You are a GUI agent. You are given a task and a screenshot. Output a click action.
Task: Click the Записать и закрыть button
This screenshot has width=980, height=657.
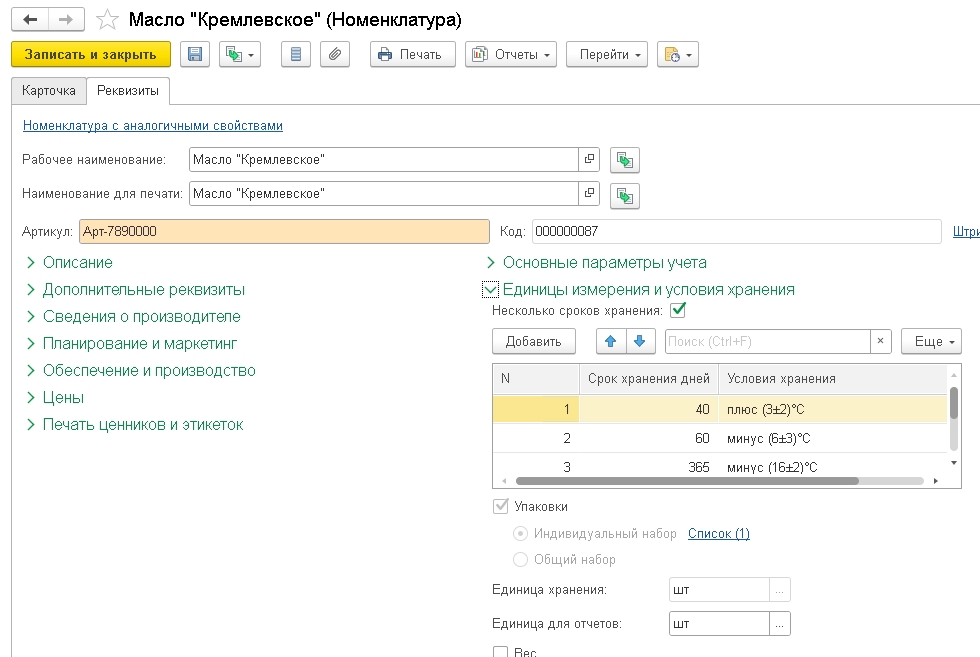click(91, 54)
